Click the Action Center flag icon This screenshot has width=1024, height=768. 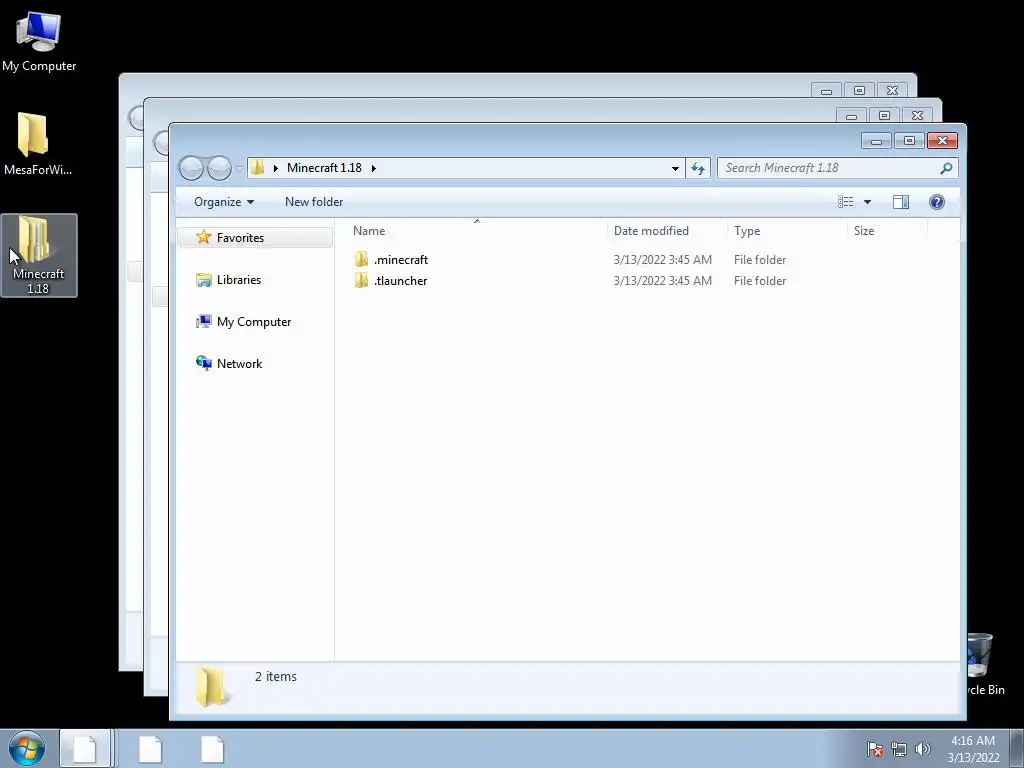pos(875,749)
